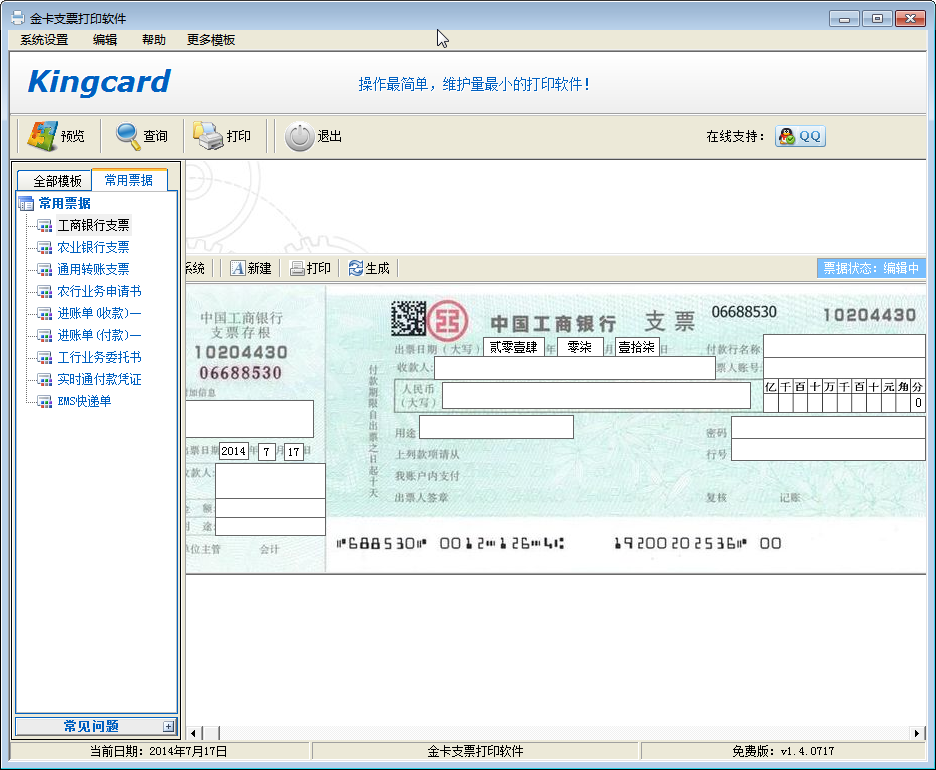This screenshot has height=770, width=936.
Task: Click the 分 digit cell showing 0
Action: 918,403
